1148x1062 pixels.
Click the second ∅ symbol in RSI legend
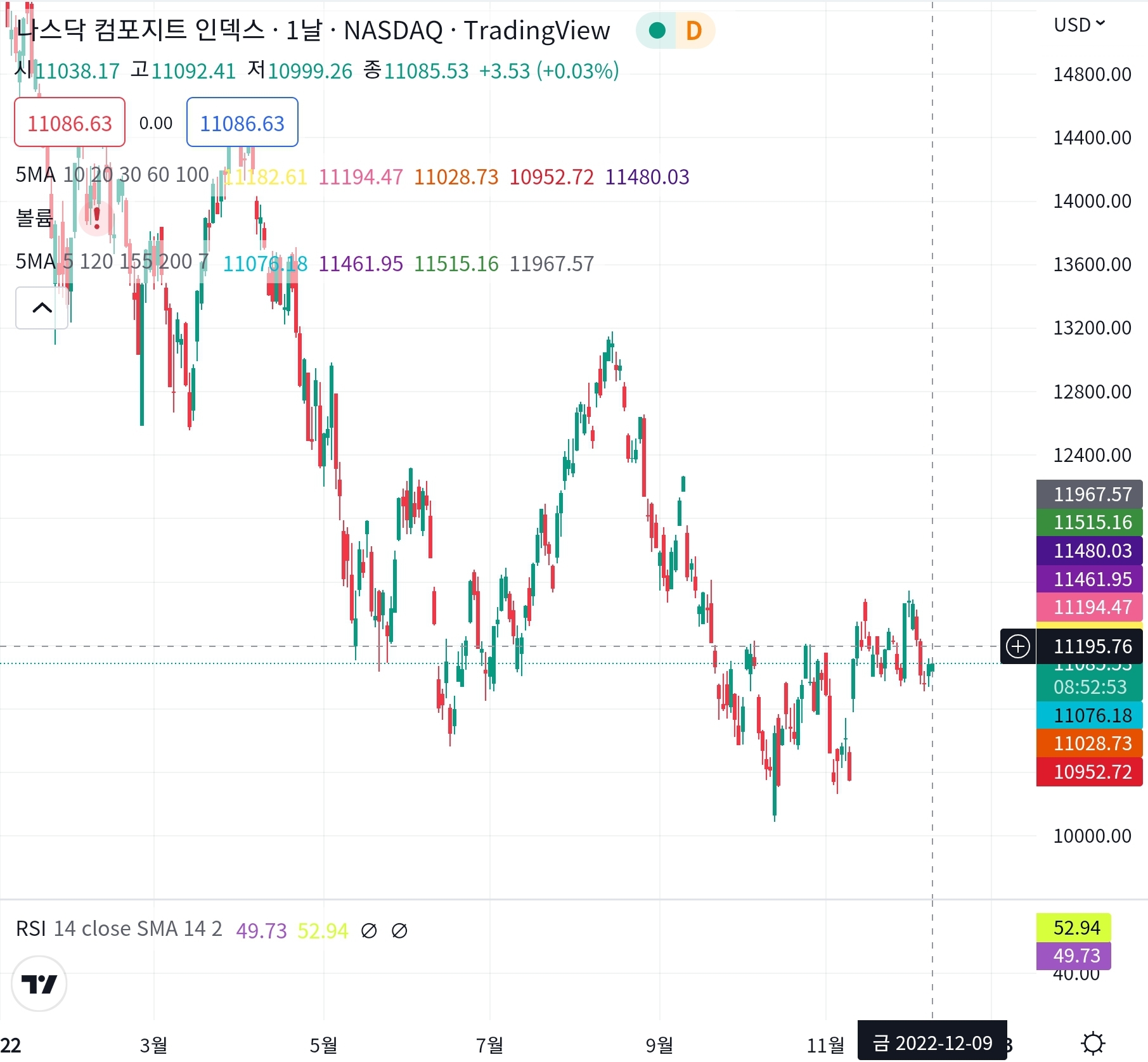pos(399,931)
